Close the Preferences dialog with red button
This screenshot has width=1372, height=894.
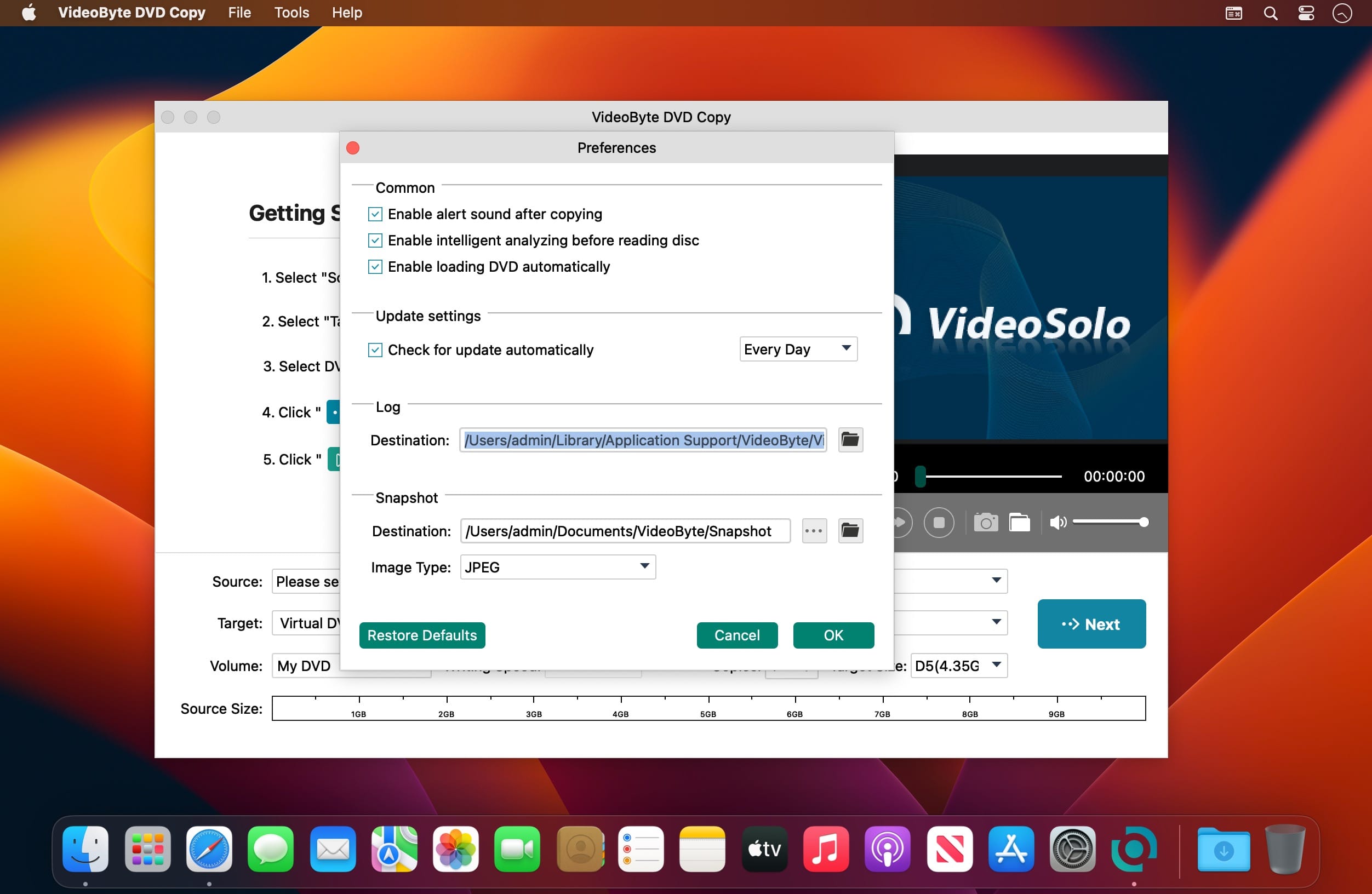pyautogui.click(x=353, y=148)
